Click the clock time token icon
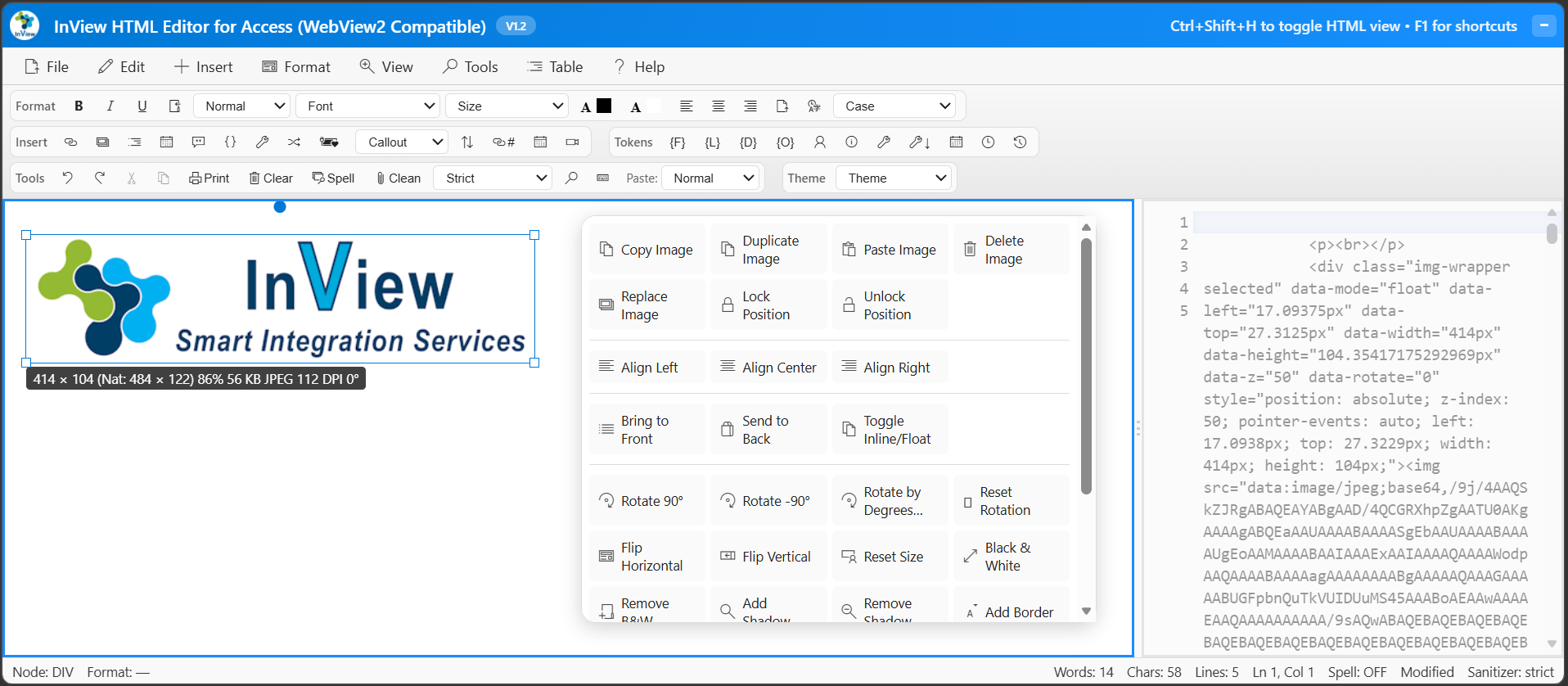This screenshot has width=1568, height=686. click(988, 142)
